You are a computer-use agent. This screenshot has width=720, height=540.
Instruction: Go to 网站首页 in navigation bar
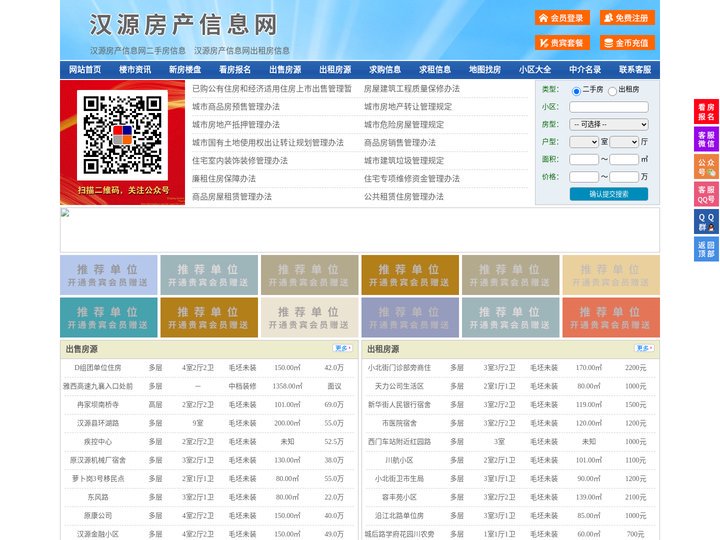[85, 70]
